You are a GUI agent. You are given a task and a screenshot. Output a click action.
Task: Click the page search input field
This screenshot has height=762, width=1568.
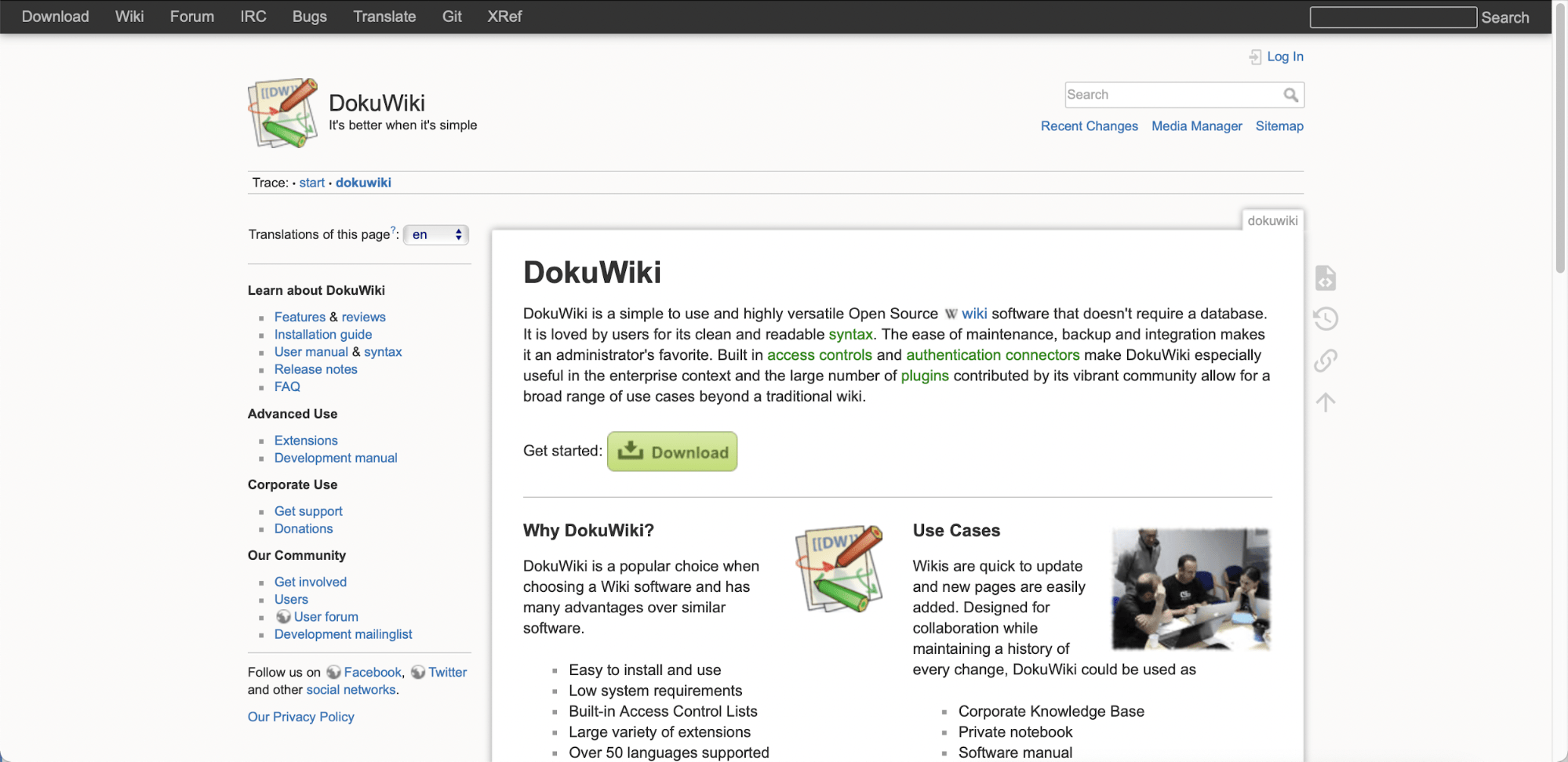coord(1172,95)
